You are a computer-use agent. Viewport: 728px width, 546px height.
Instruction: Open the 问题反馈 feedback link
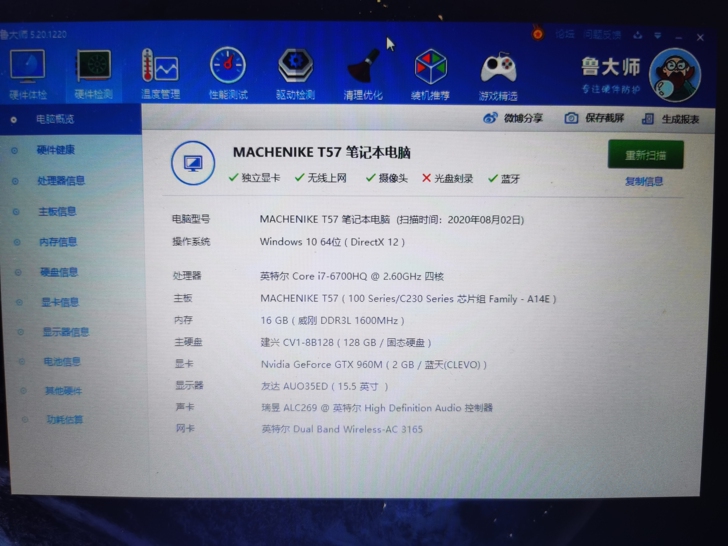pos(603,35)
